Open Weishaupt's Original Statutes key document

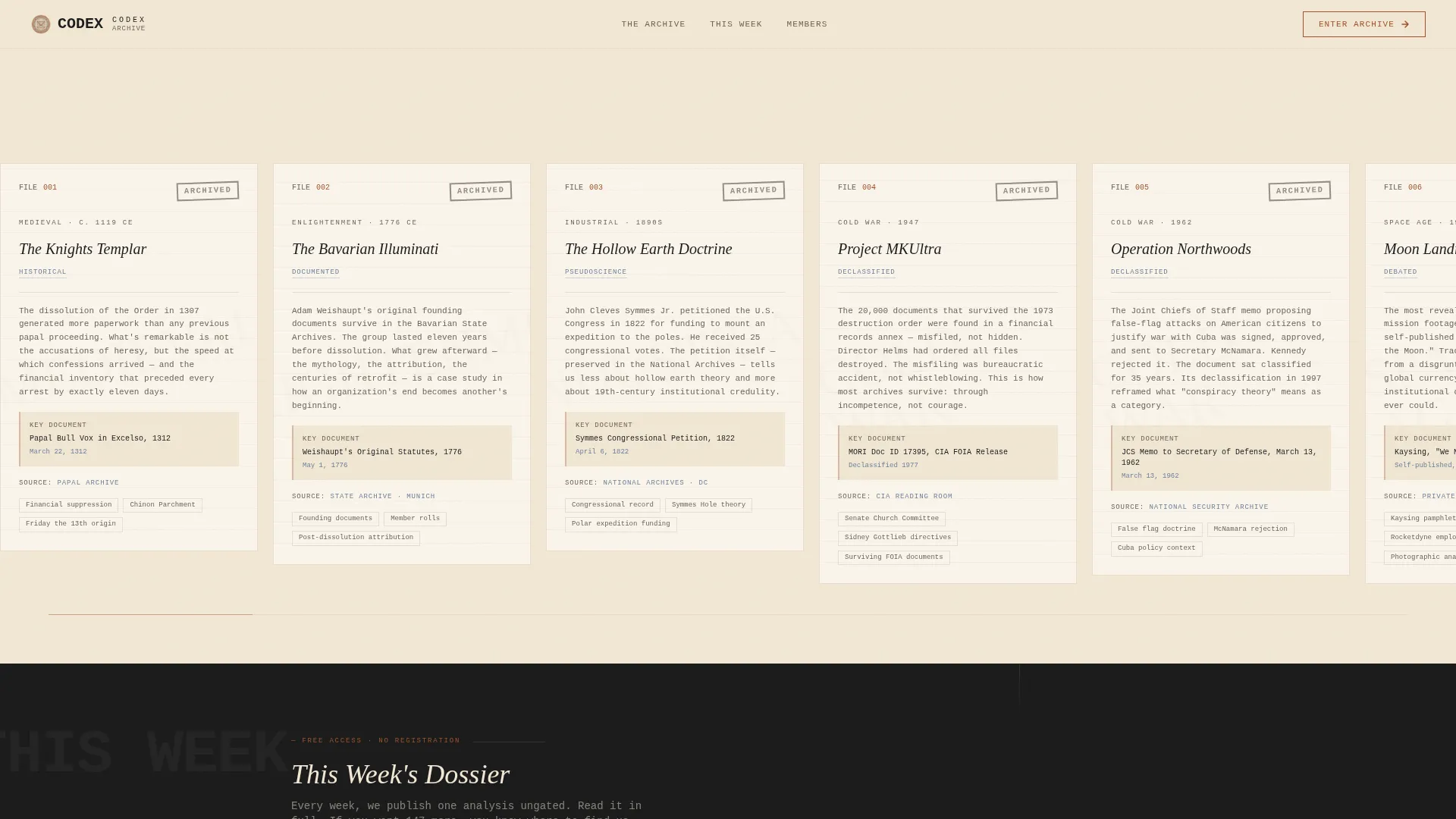pyautogui.click(x=402, y=452)
